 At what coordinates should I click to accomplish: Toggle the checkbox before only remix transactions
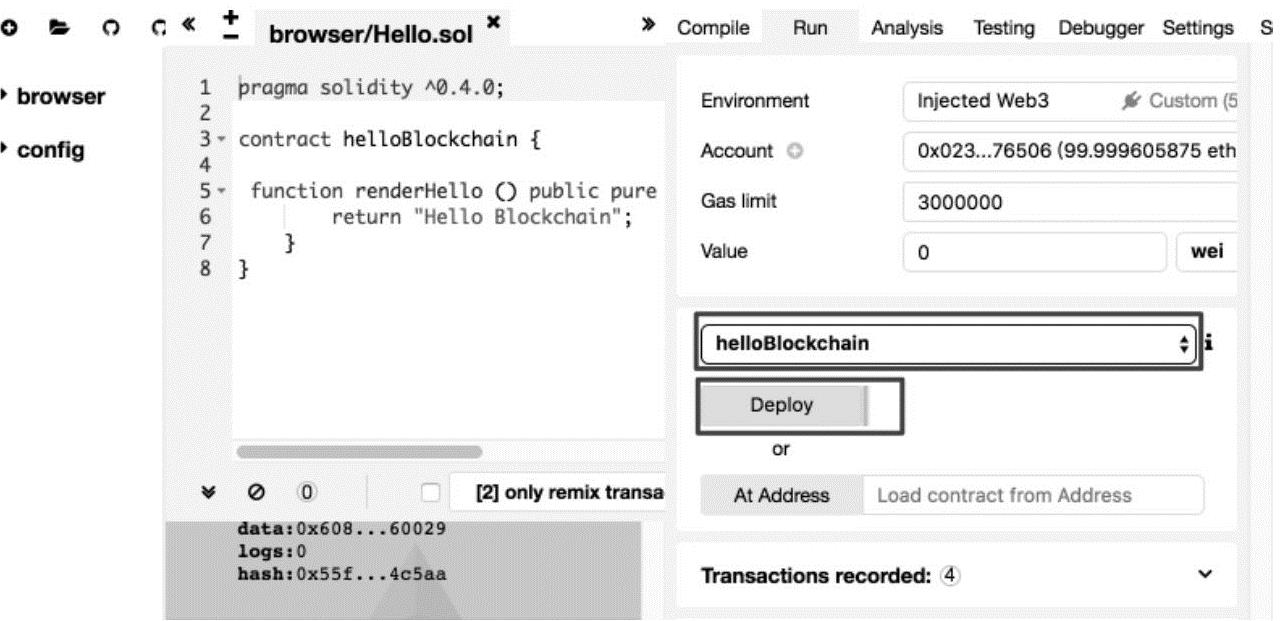pos(430,492)
